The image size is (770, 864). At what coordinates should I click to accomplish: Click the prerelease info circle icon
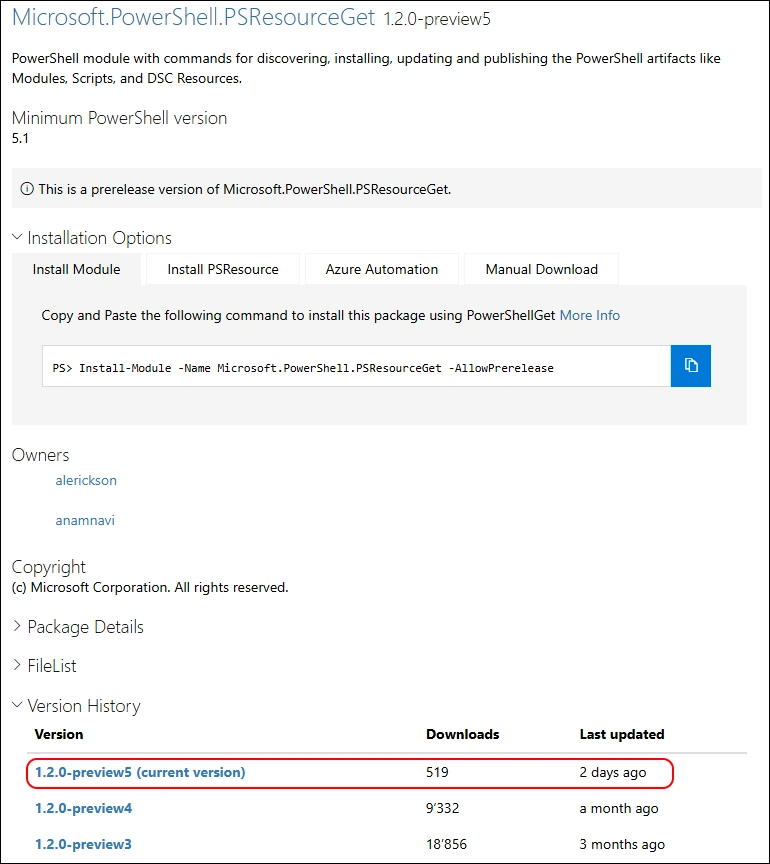click(27, 189)
